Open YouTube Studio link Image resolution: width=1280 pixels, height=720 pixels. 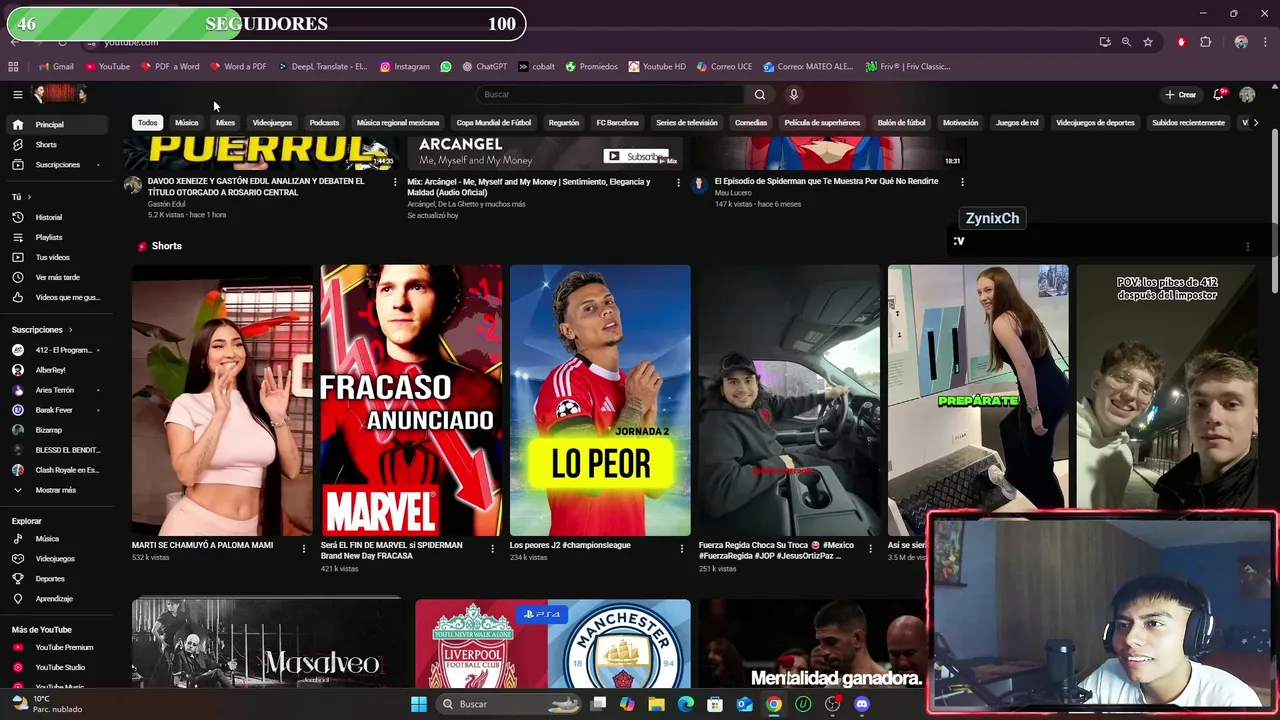pos(57,667)
